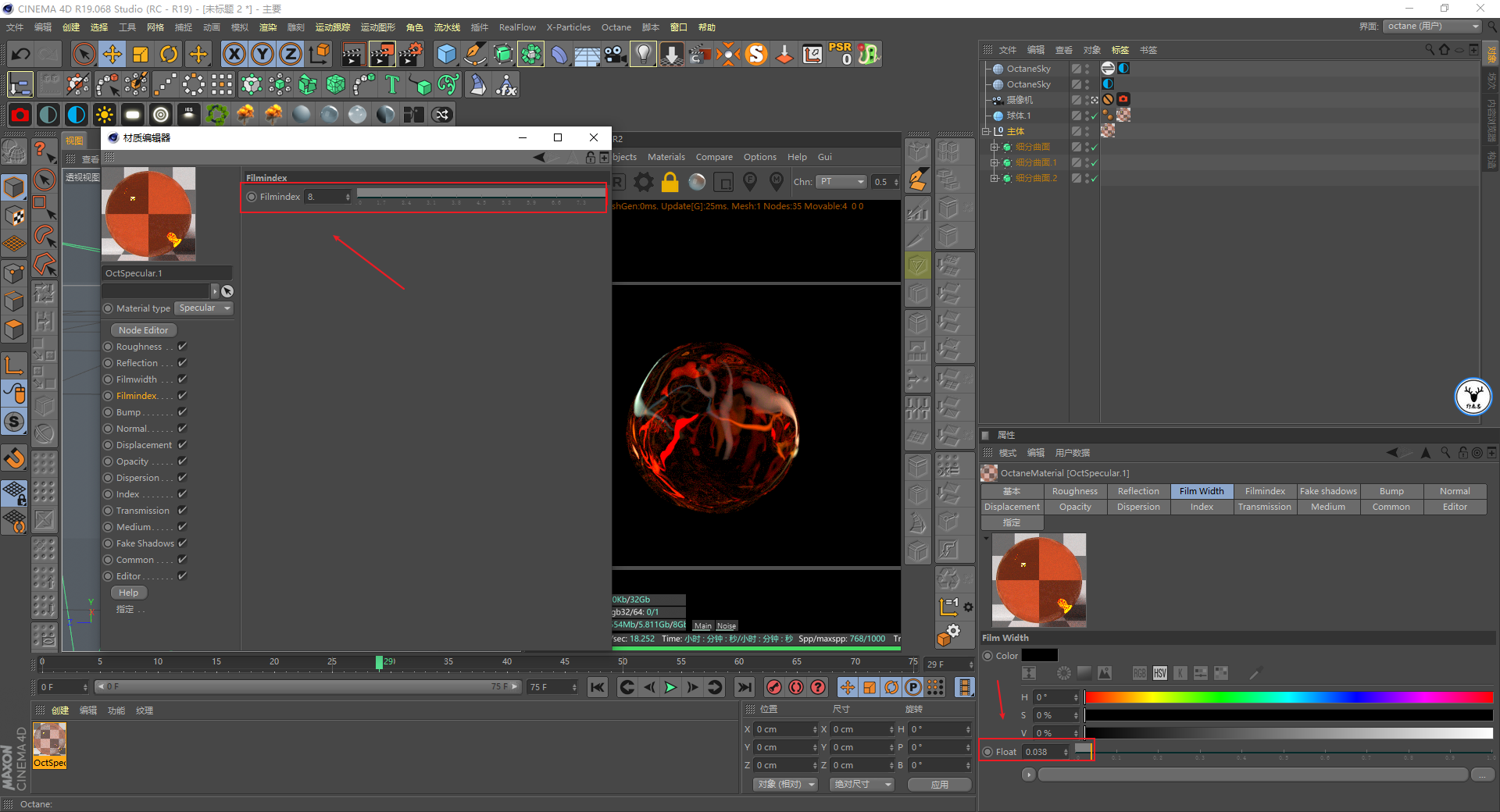Toggle the Normal channel checkbox
1500x812 pixels.
pos(182,429)
